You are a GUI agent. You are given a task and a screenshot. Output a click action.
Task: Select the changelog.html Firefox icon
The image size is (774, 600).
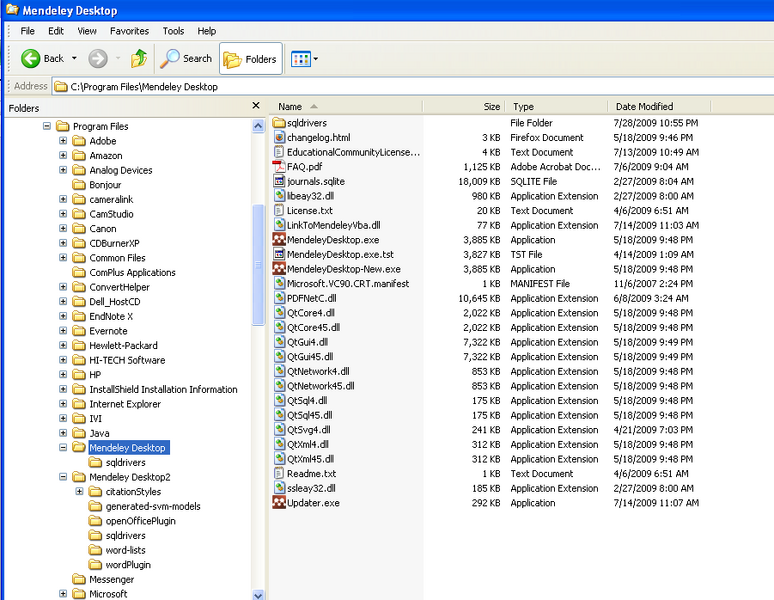[x=279, y=137]
